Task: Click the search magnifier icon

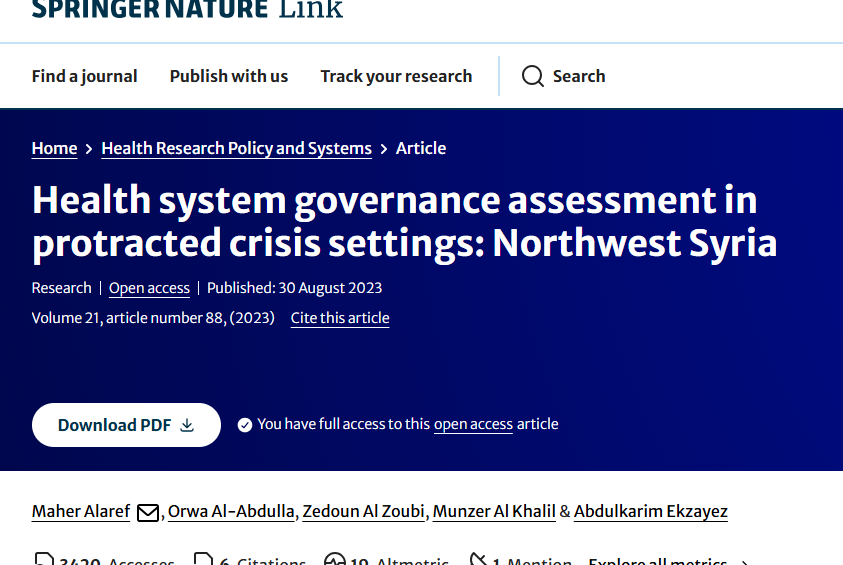Action: coord(533,77)
